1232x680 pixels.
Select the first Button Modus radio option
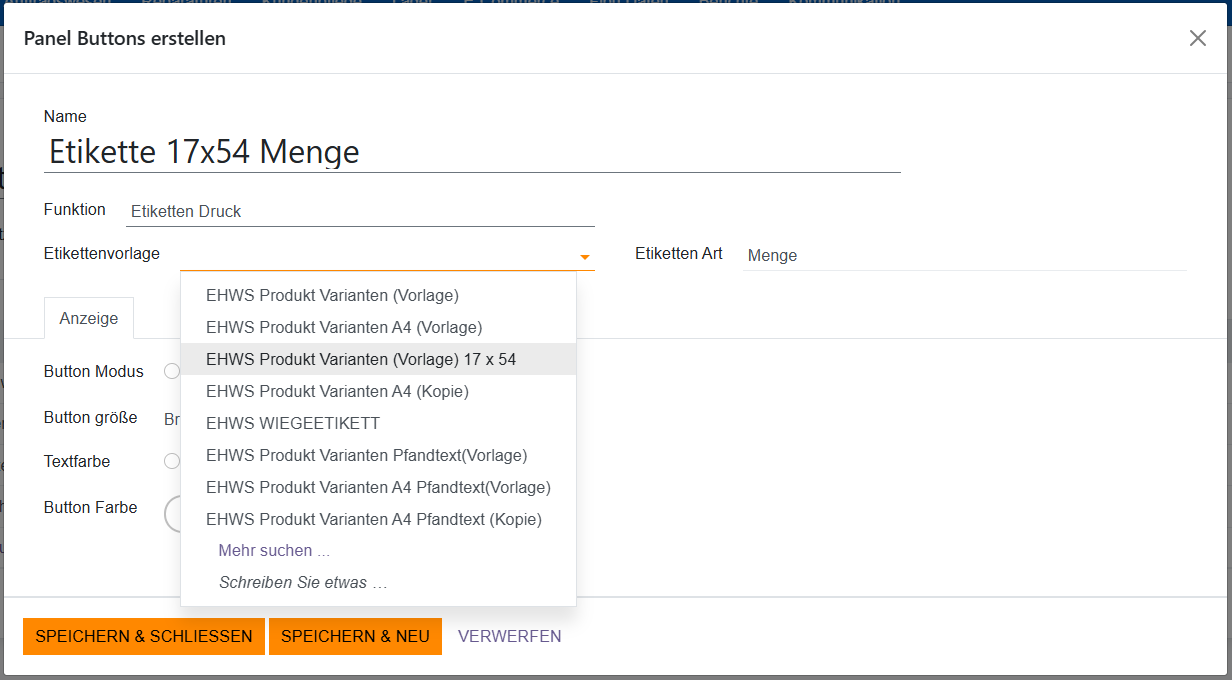[x=171, y=371]
